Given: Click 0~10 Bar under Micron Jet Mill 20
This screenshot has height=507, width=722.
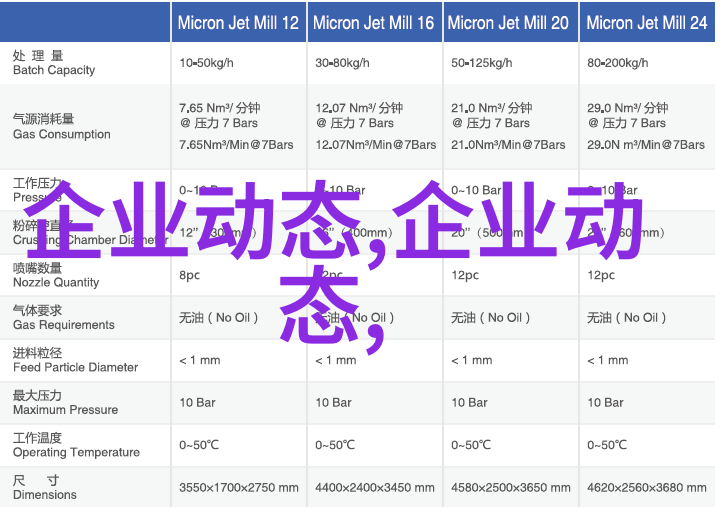Looking at the screenshot, I should pyautogui.click(x=476, y=190).
